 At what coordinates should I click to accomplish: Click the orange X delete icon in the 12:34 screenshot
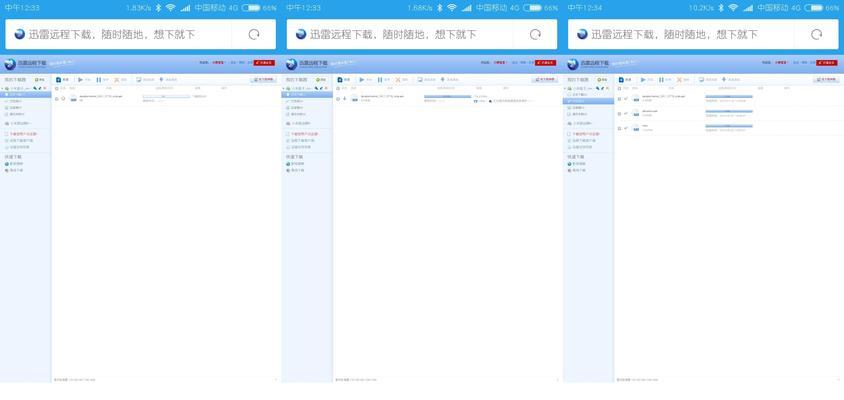(680, 80)
